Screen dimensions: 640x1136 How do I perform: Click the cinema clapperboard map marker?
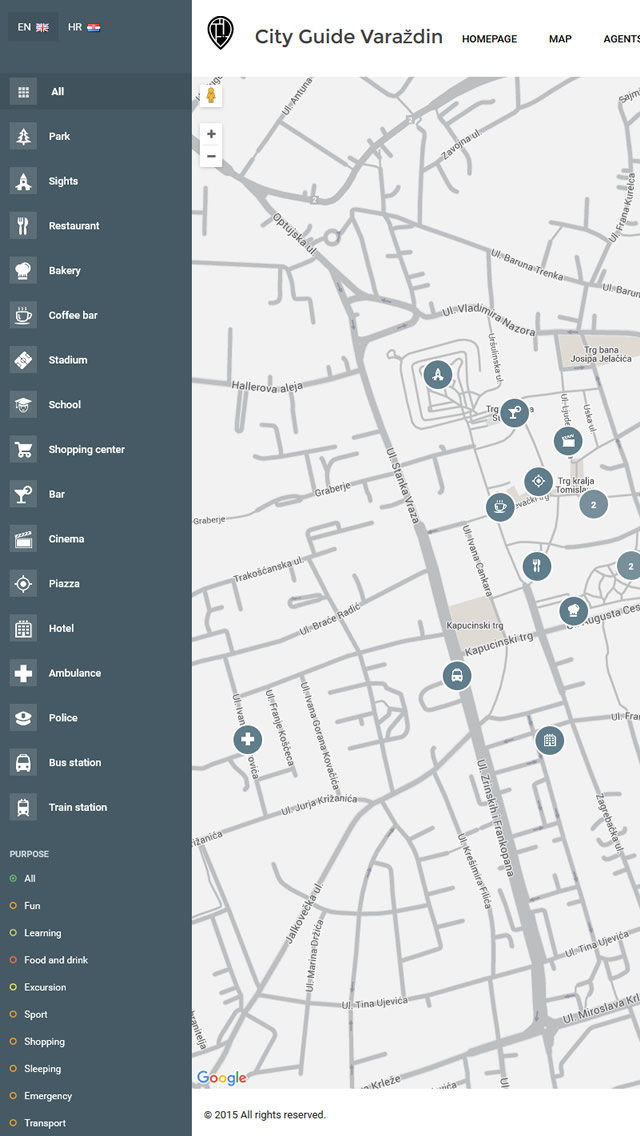(x=568, y=440)
